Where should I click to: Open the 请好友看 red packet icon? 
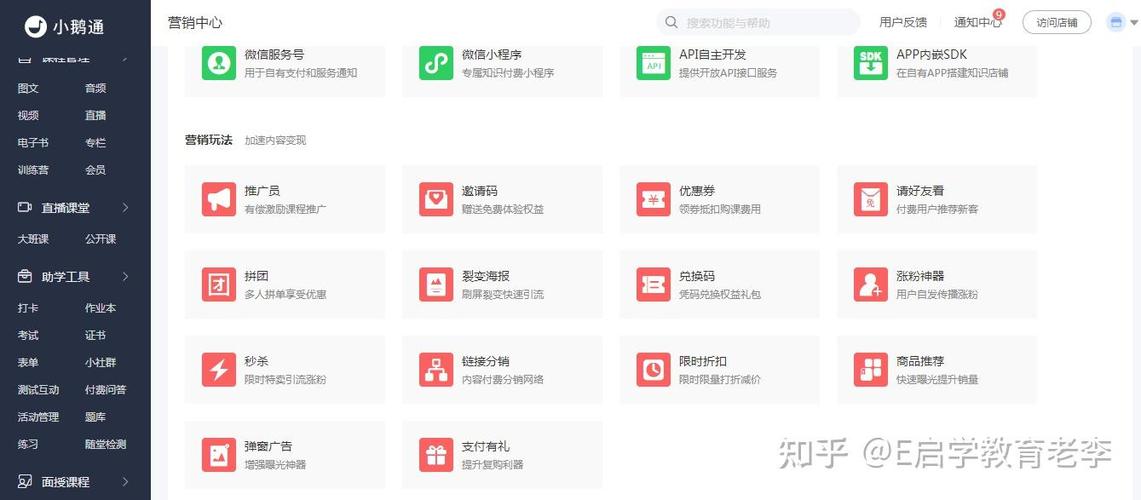point(870,199)
